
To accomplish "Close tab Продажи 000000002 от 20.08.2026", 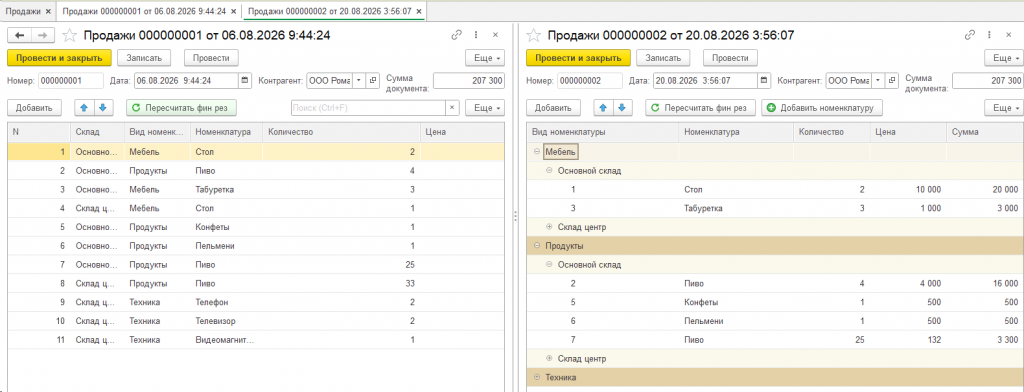I will (419, 12).
